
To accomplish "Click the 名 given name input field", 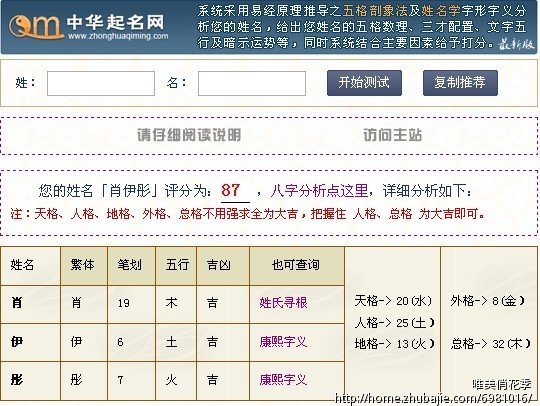I will tap(252, 83).
